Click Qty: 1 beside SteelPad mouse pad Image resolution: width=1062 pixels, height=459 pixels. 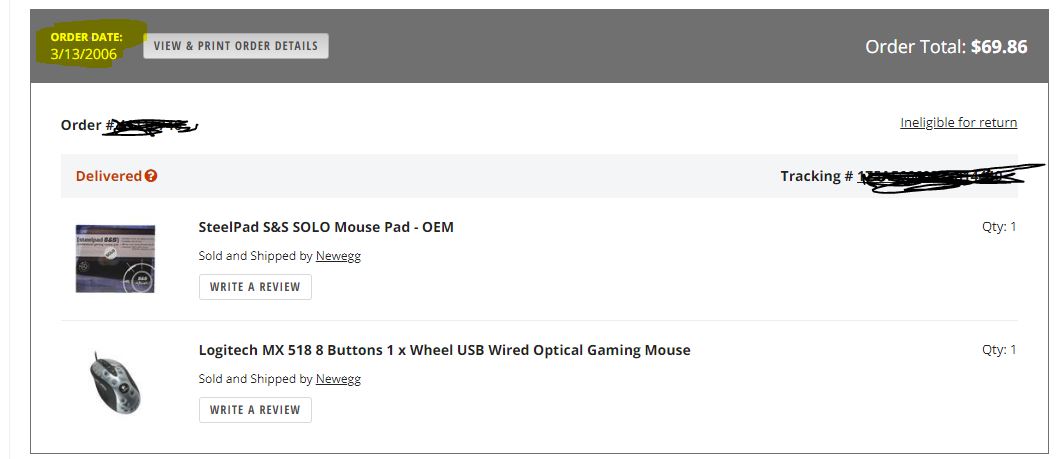tap(999, 227)
